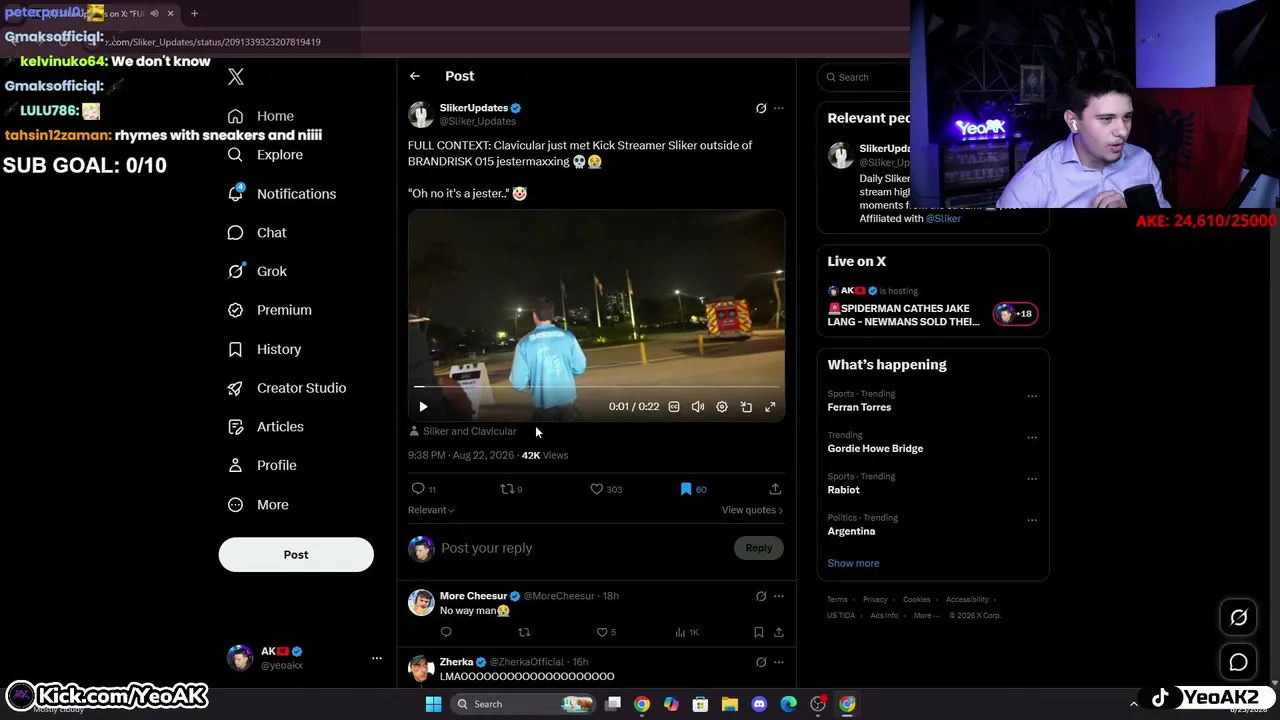This screenshot has height=720, width=1280.
Task: Open the Terms footer link
Action: (837, 600)
